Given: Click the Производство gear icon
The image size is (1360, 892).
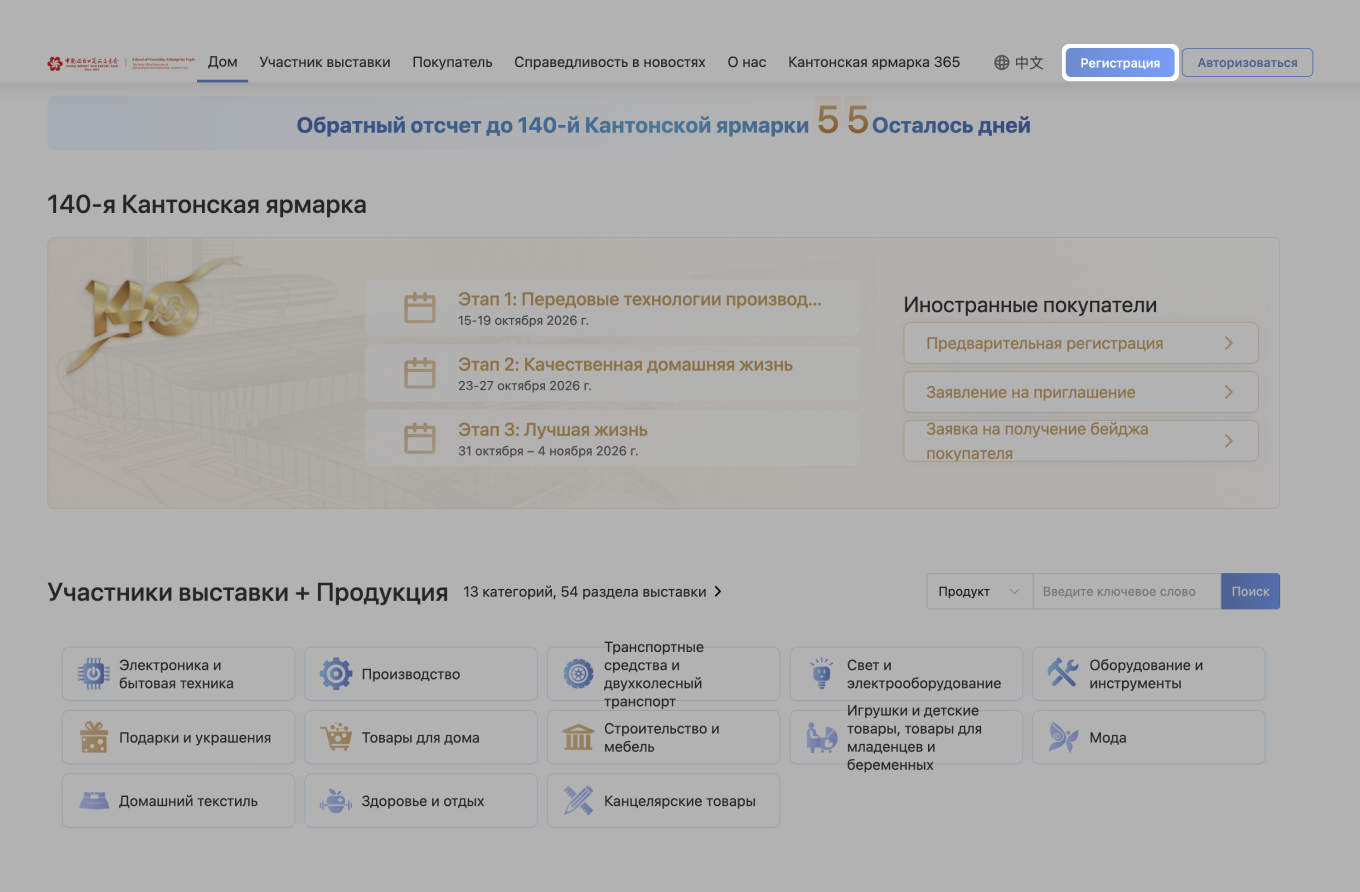Looking at the screenshot, I should (336, 674).
